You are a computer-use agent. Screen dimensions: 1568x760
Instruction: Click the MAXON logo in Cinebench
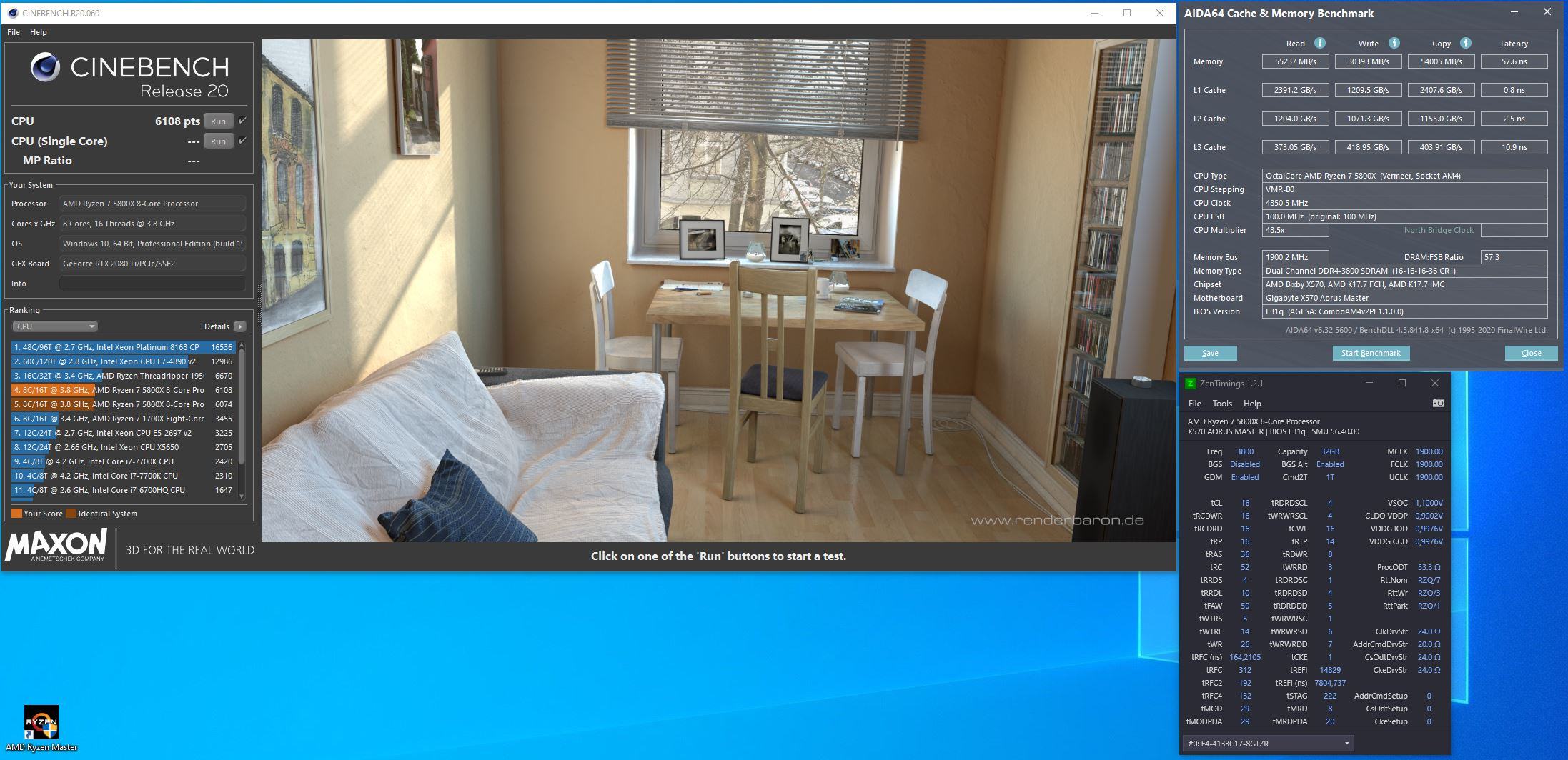pyautogui.click(x=56, y=546)
